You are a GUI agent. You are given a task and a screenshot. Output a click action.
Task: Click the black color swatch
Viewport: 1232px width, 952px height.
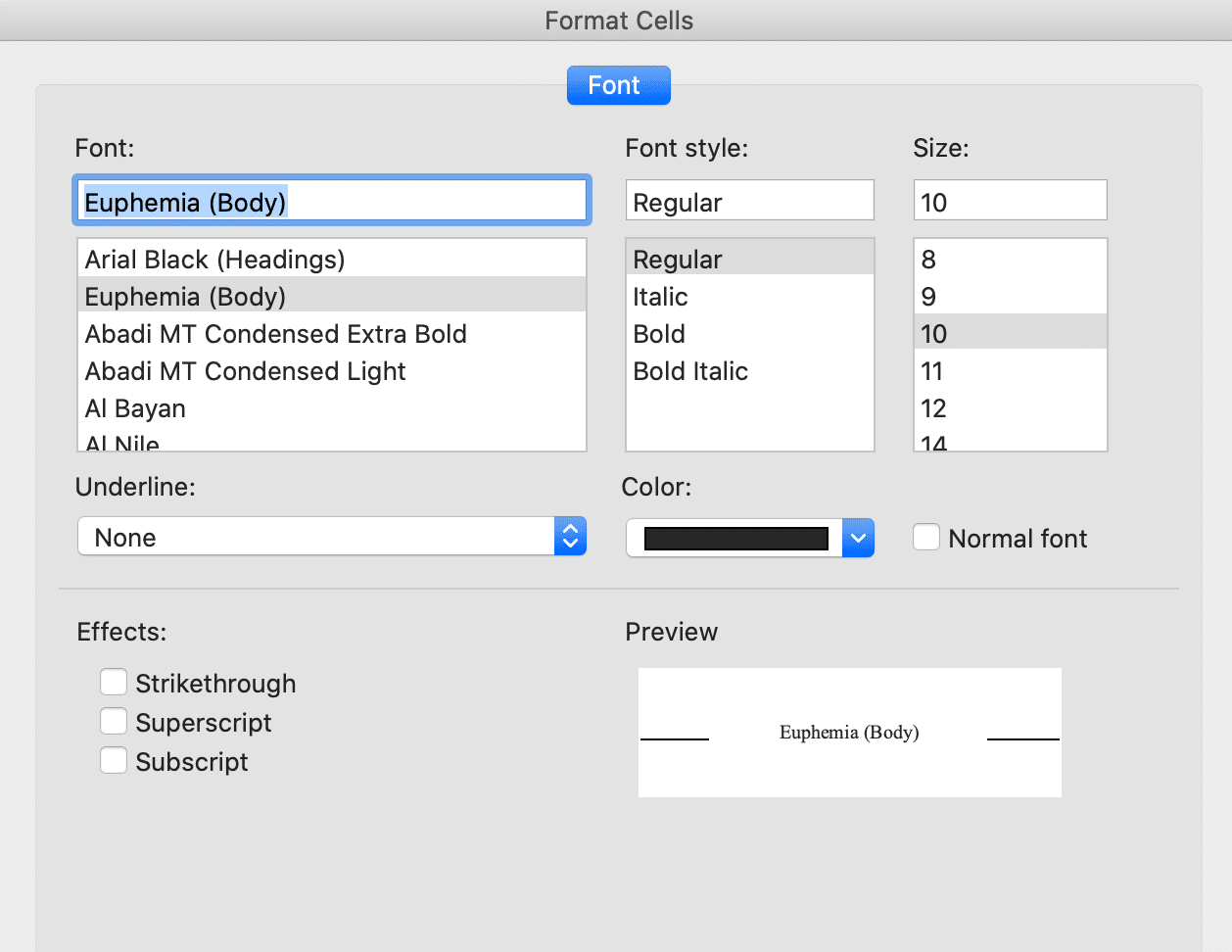coord(735,538)
